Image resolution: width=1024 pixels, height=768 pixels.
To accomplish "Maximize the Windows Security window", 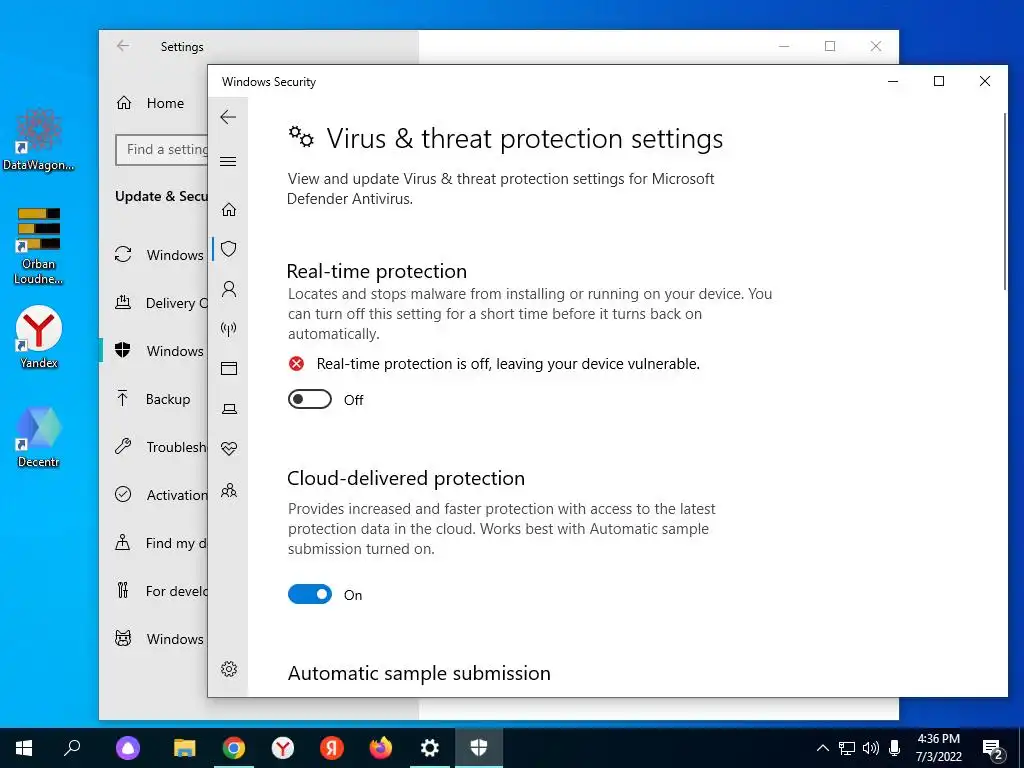I will tap(939, 81).
